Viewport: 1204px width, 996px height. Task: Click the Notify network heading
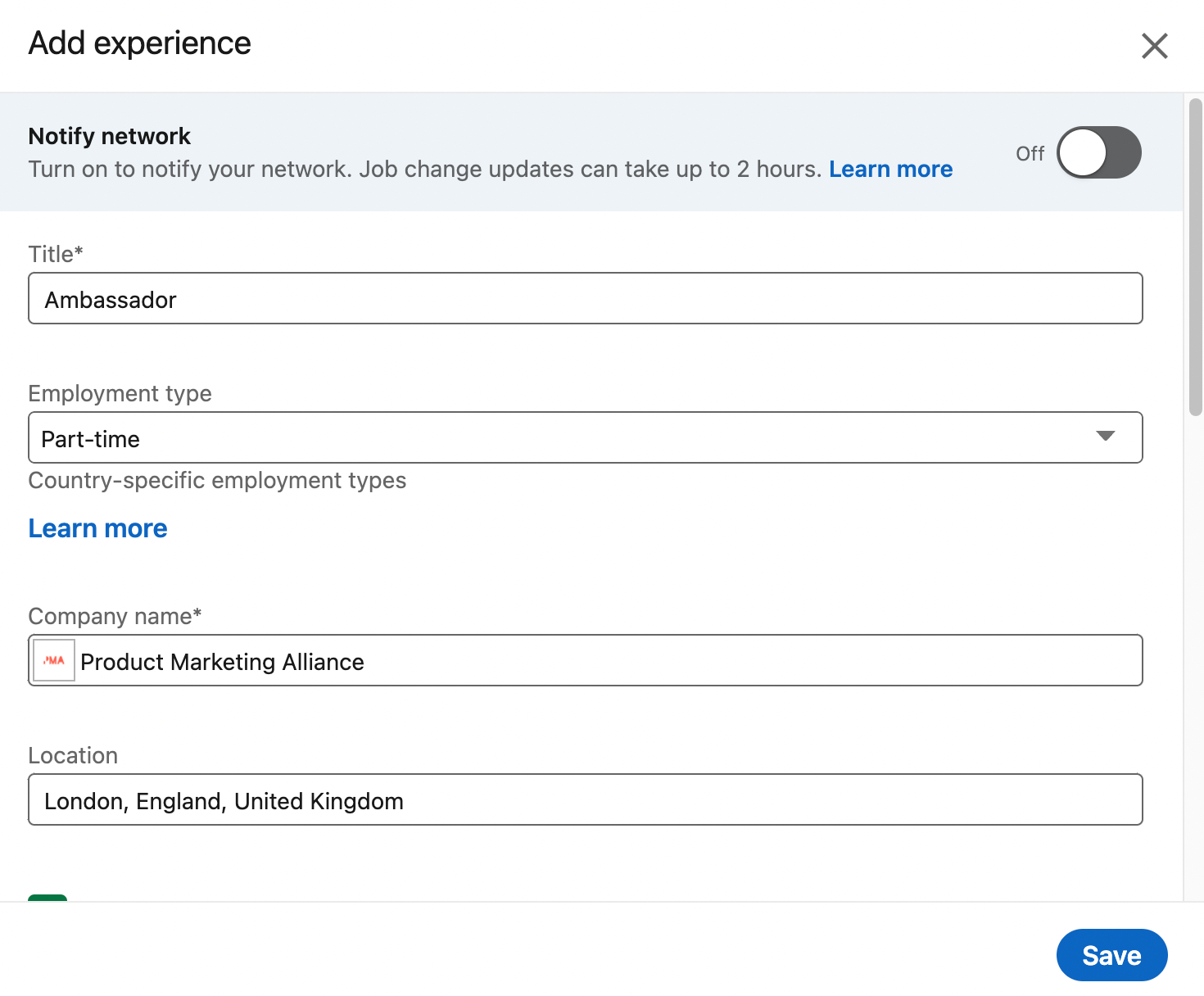tap(109, 136)
